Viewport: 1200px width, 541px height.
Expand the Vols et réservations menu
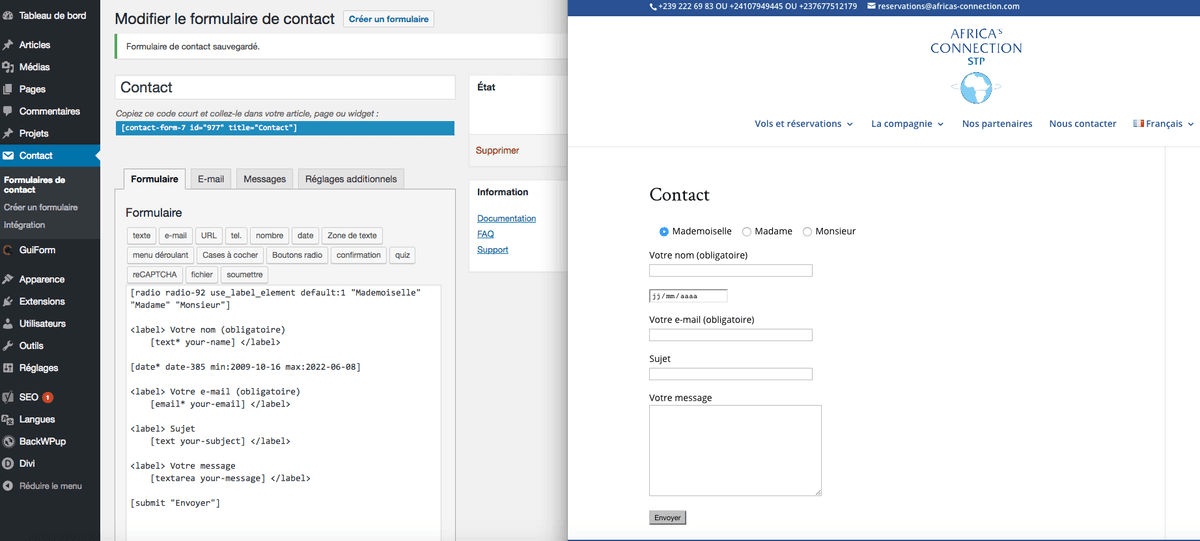pos(804,124)
